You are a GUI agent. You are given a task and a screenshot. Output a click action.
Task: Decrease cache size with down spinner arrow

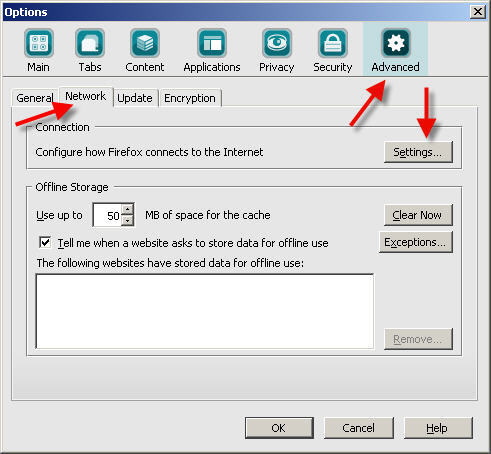pos(128,220)
